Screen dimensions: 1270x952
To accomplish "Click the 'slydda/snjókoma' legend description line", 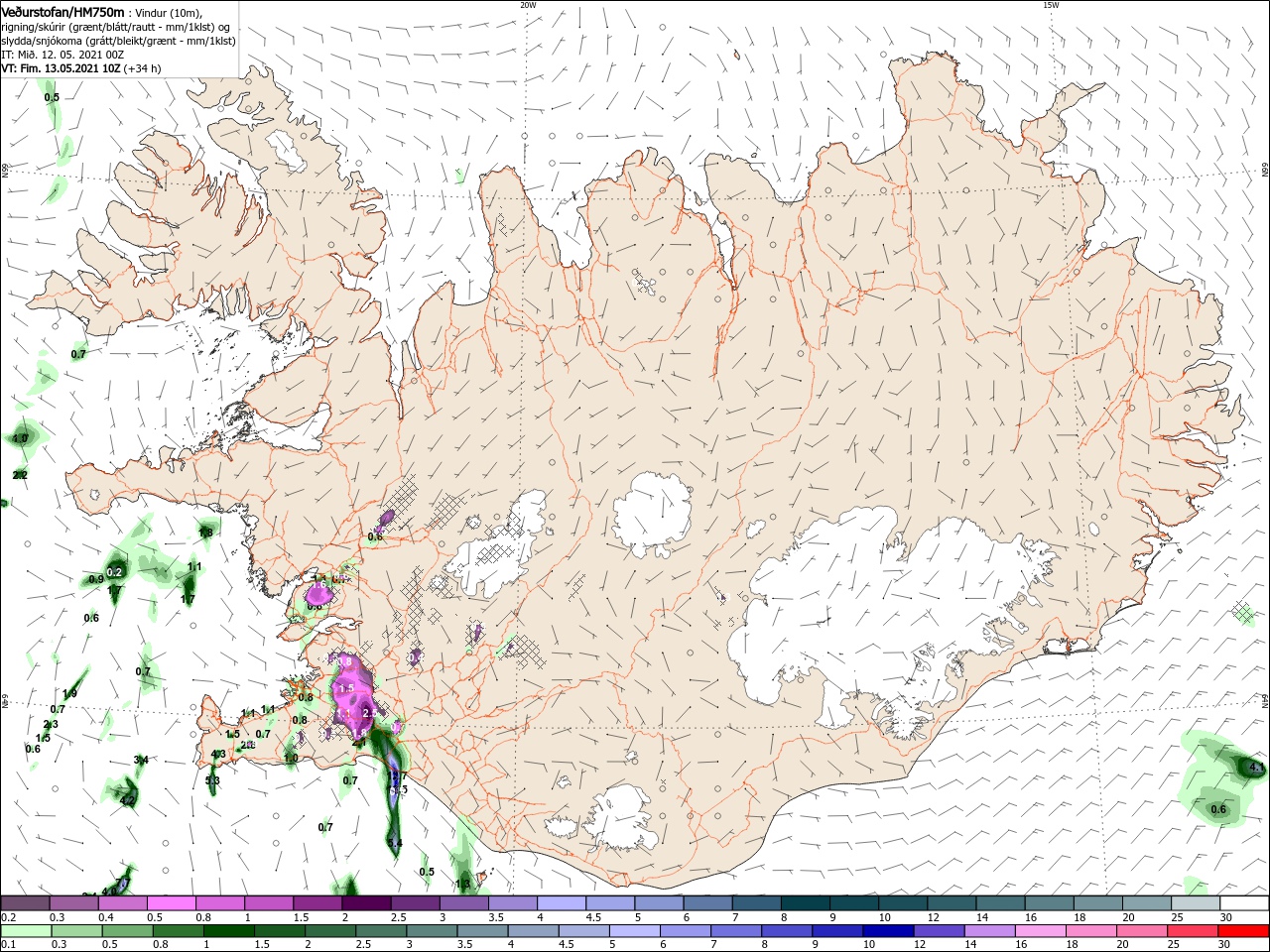I will pos(118,41).
